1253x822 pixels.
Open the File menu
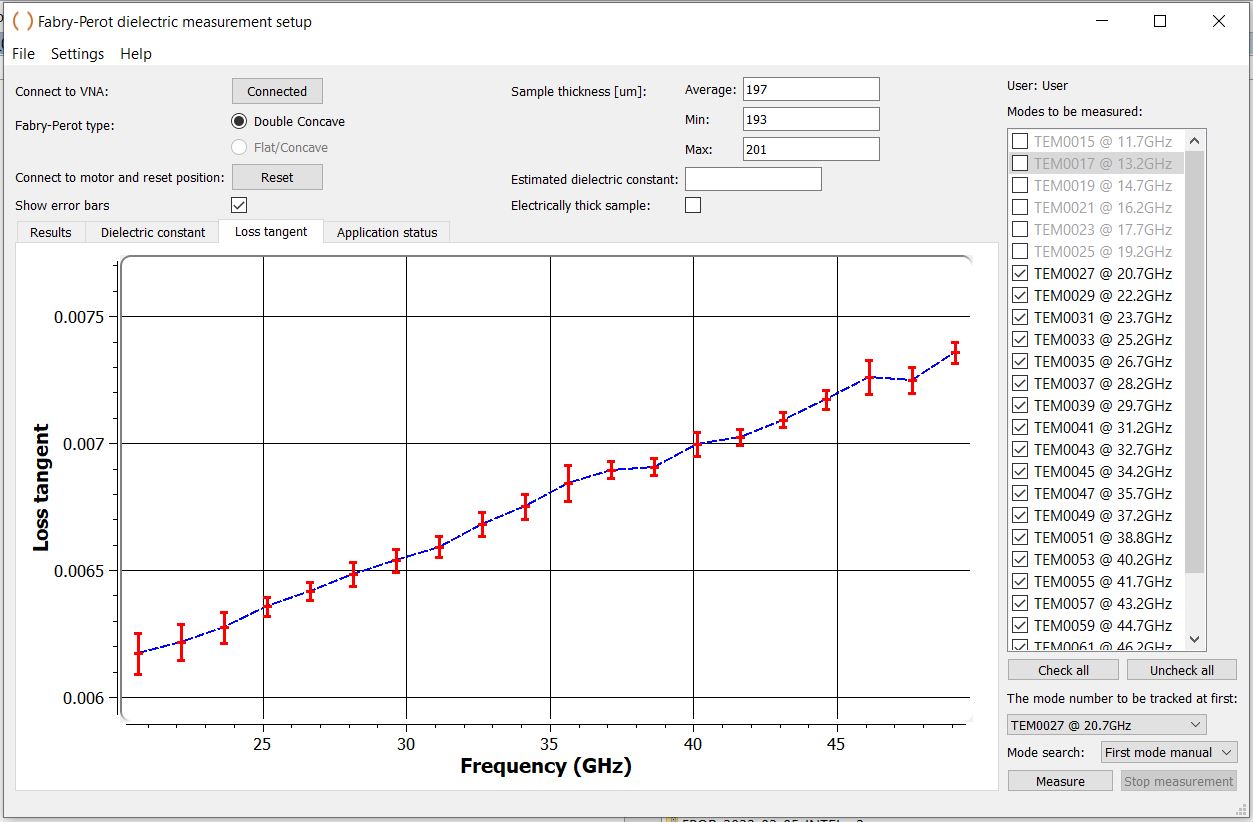[23, 54]
